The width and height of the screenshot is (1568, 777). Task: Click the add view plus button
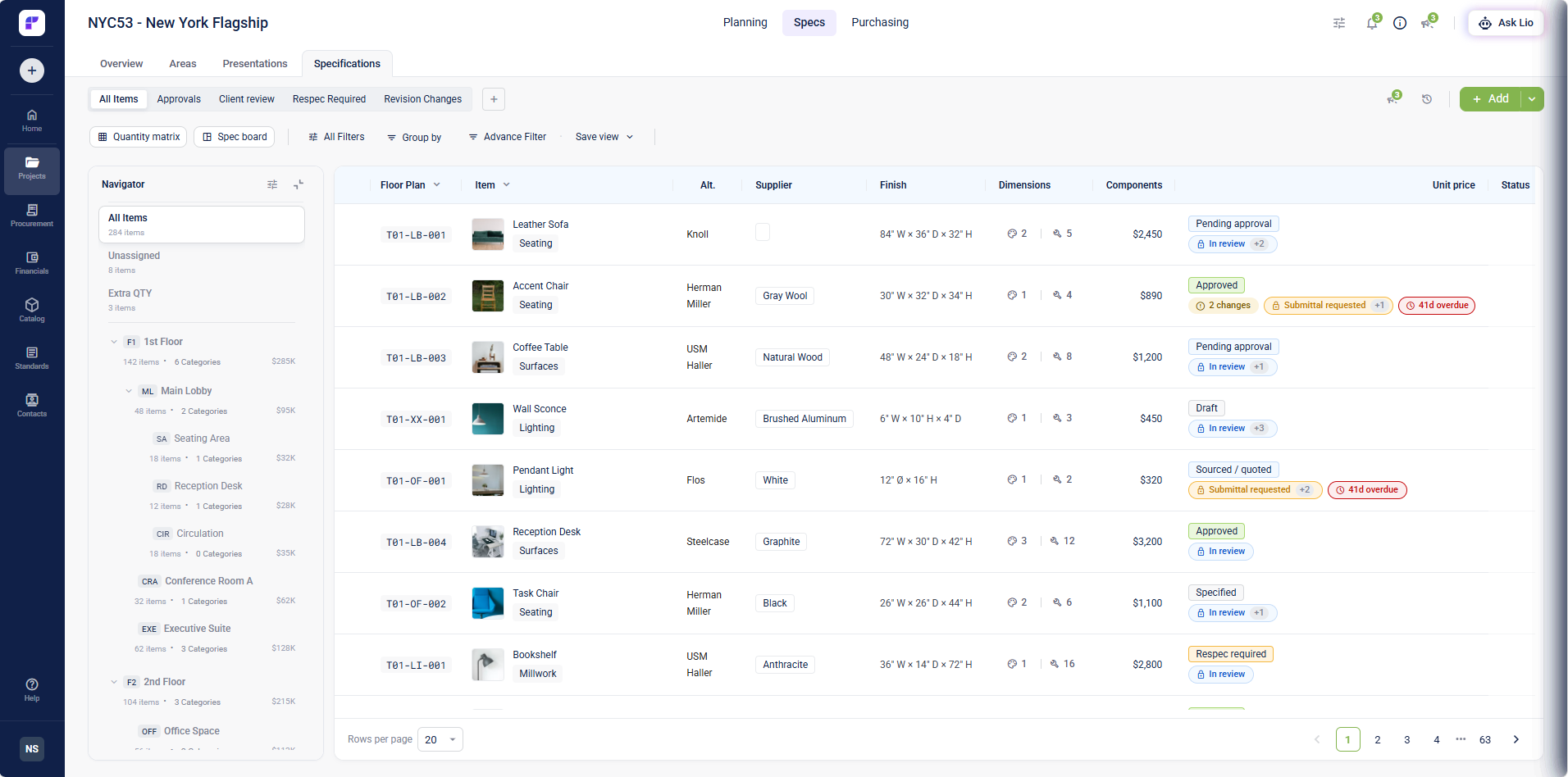[x=494, y=99]
